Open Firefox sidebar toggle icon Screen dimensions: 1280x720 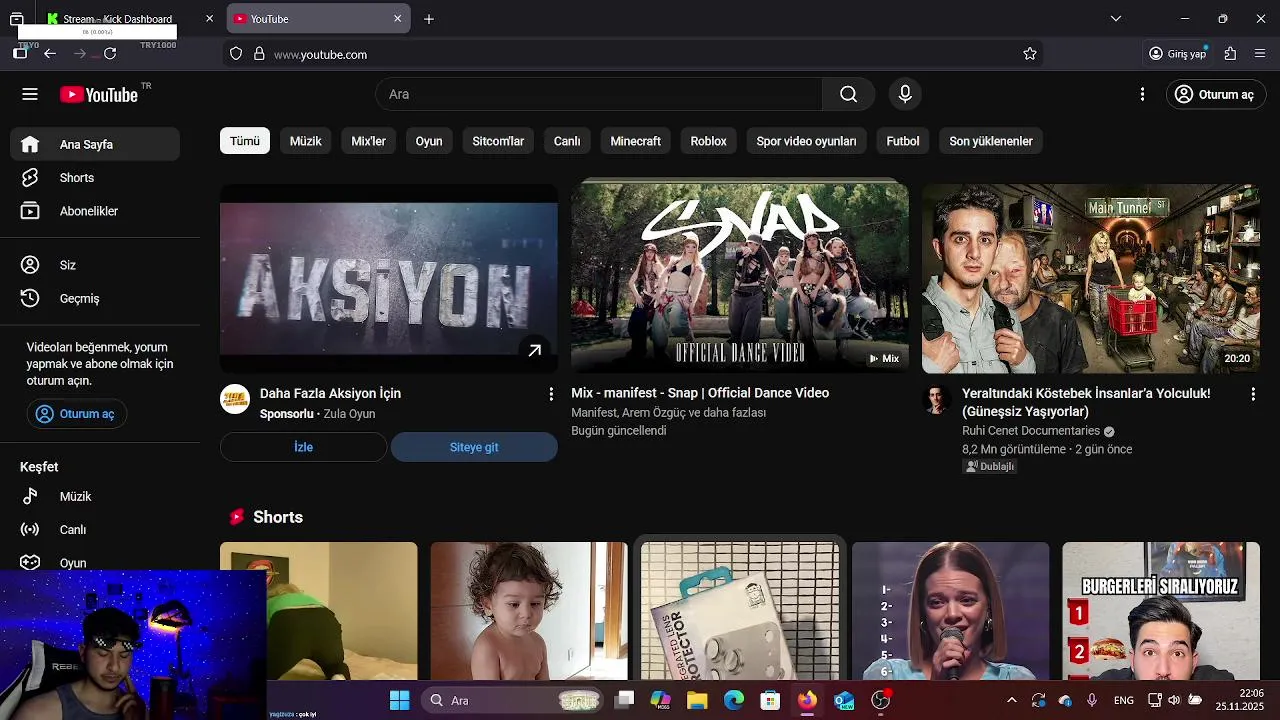point(20,54)
